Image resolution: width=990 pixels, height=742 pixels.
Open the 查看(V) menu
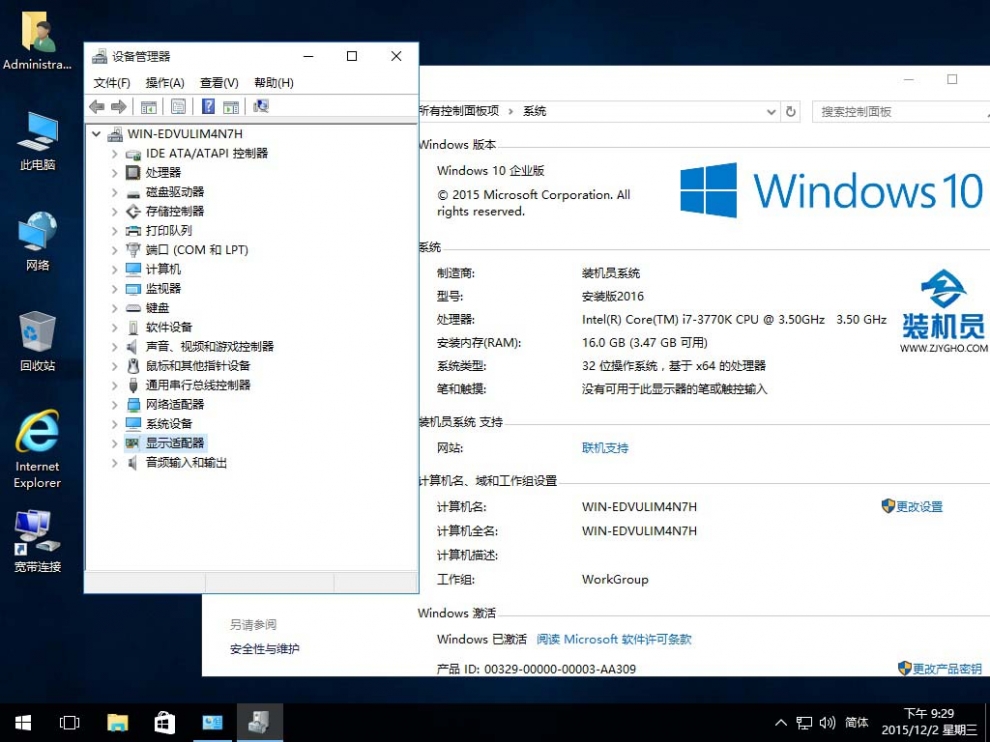(219, 83)
